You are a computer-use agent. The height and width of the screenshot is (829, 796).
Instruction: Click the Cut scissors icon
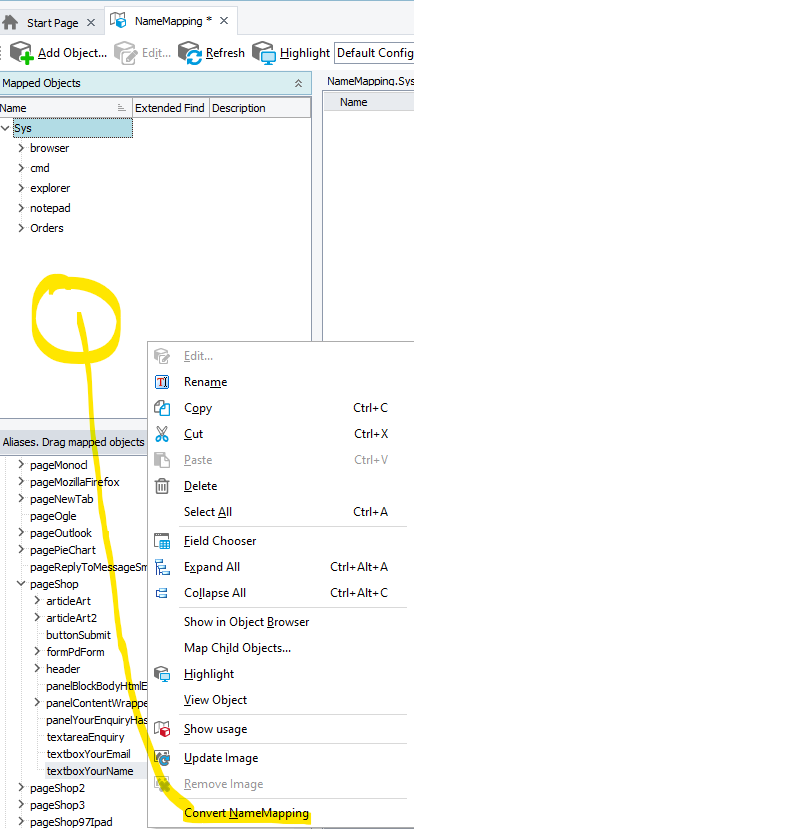point(162,434)
